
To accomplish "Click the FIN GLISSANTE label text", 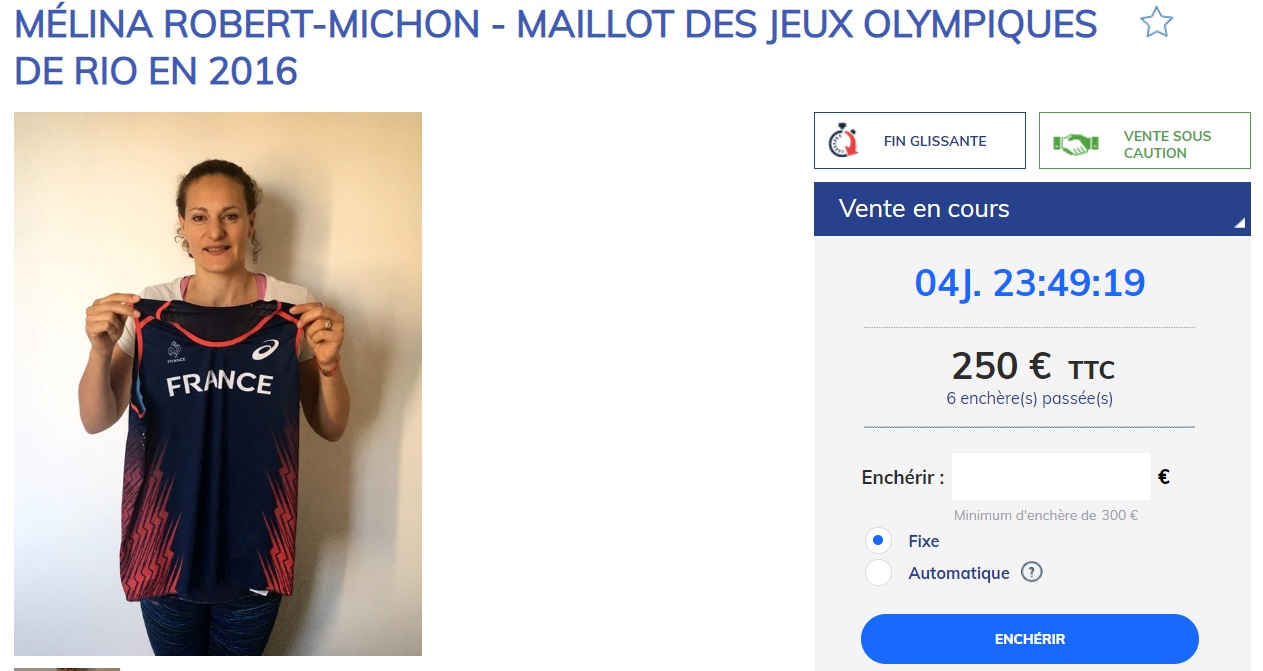I will [x=935, y=141].
